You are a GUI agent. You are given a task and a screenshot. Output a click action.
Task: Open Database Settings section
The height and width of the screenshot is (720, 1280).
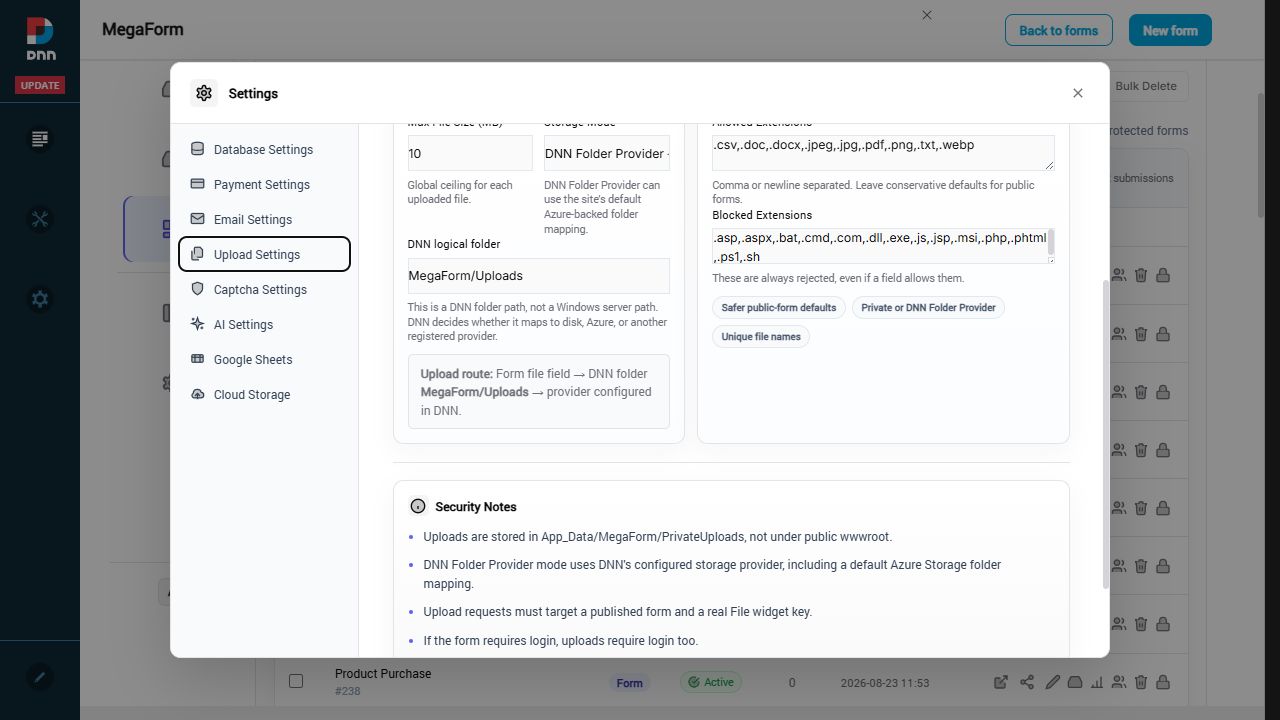(264, 149)
